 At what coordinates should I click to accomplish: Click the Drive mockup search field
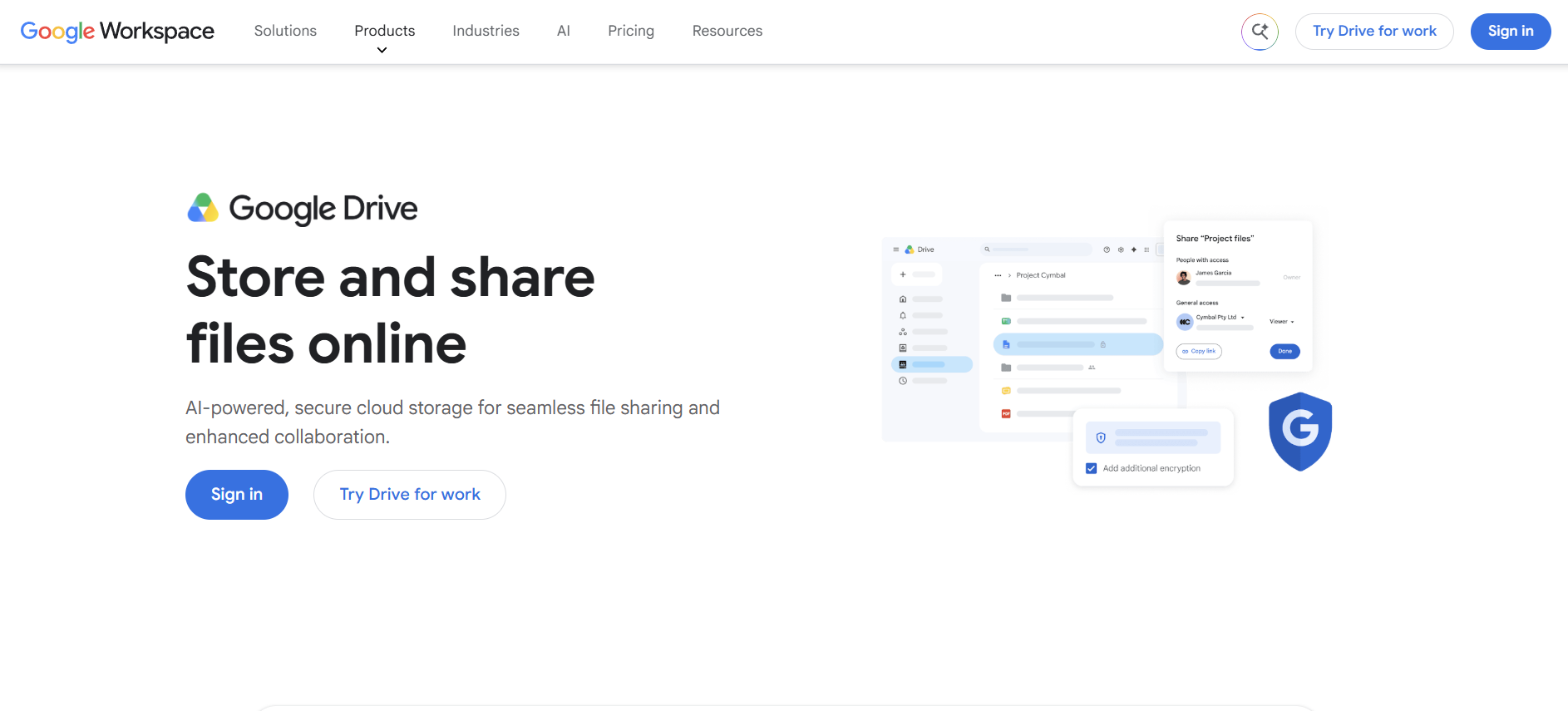point(1036,249)
